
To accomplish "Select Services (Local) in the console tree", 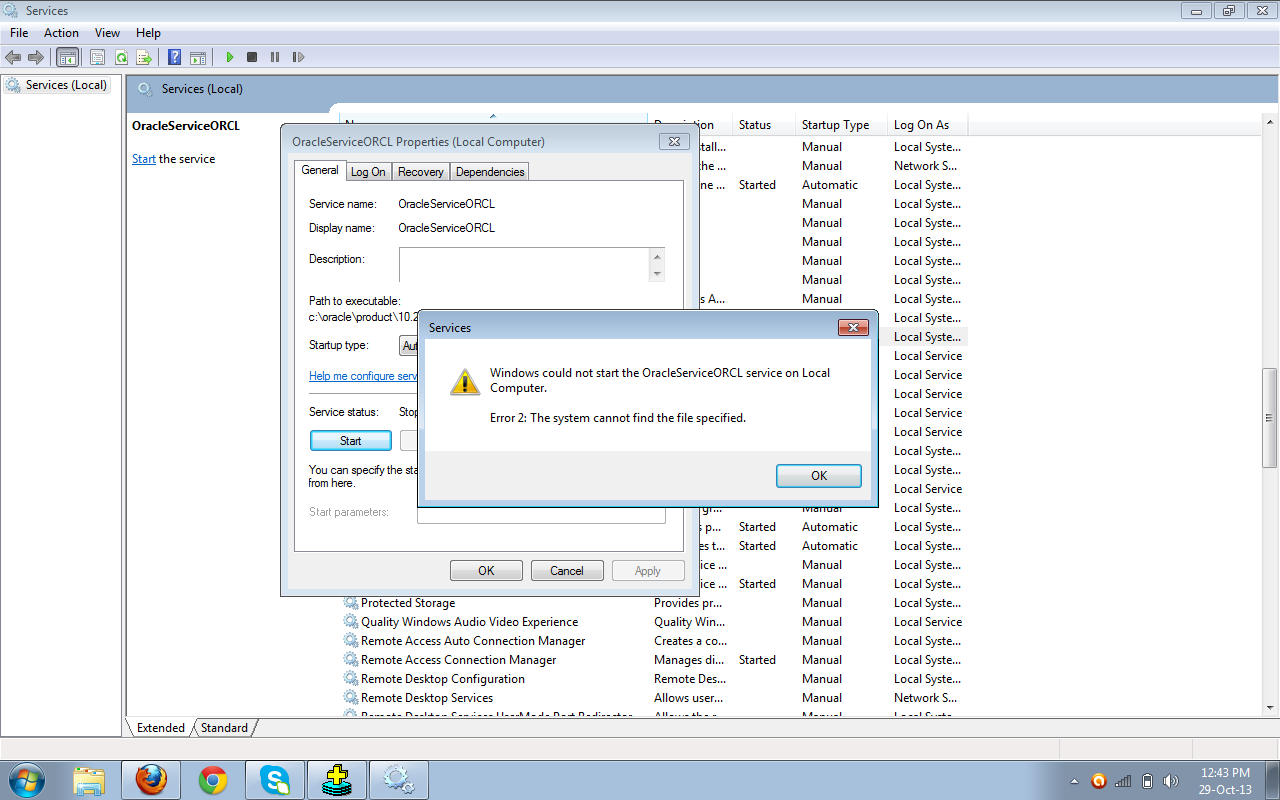I will tap(66, 85).
